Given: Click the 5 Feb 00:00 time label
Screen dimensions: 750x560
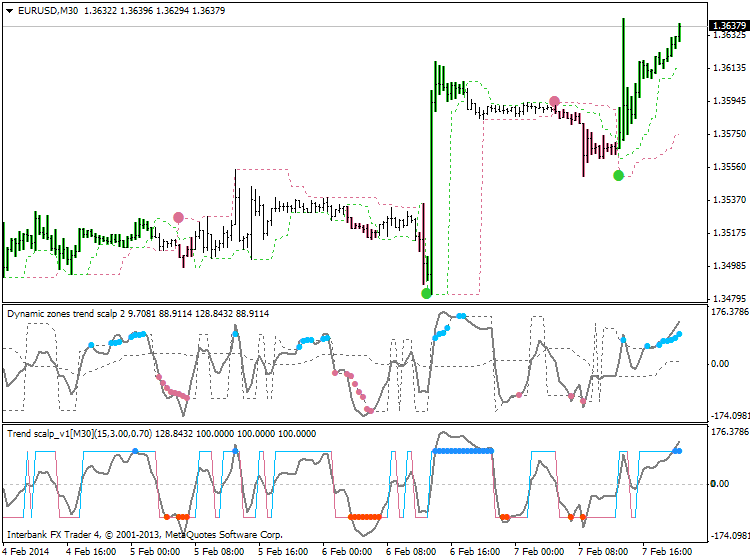Looking at the screenshot, I should (x=155, y=551).
